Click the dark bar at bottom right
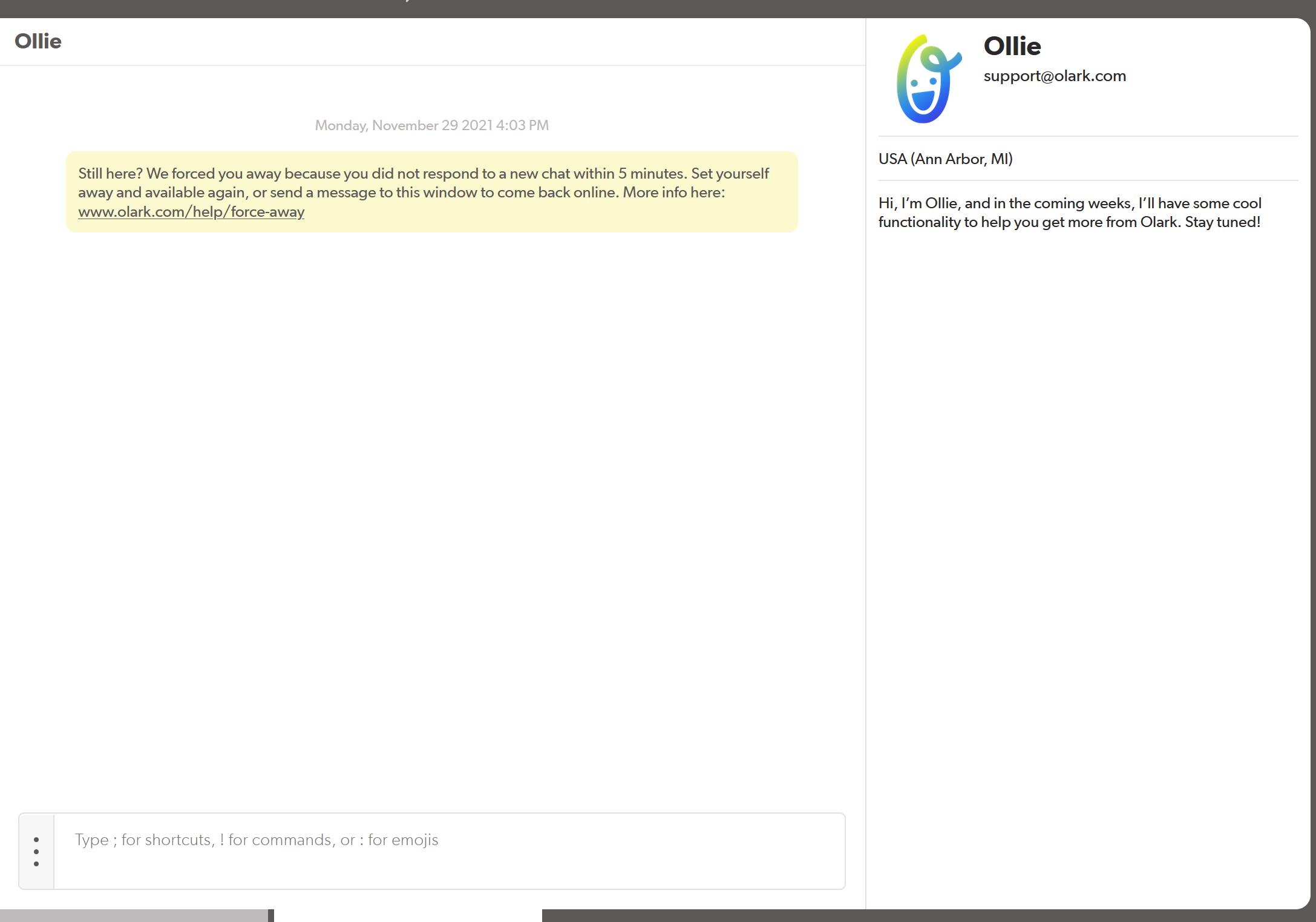Screen dimensions: 1316x922 [908, 915]
